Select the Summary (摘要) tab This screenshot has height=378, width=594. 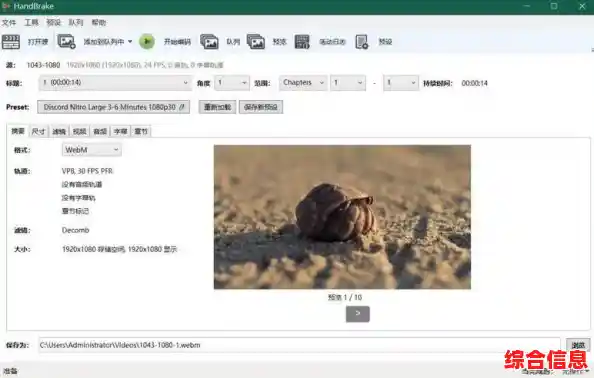[18, 131]
